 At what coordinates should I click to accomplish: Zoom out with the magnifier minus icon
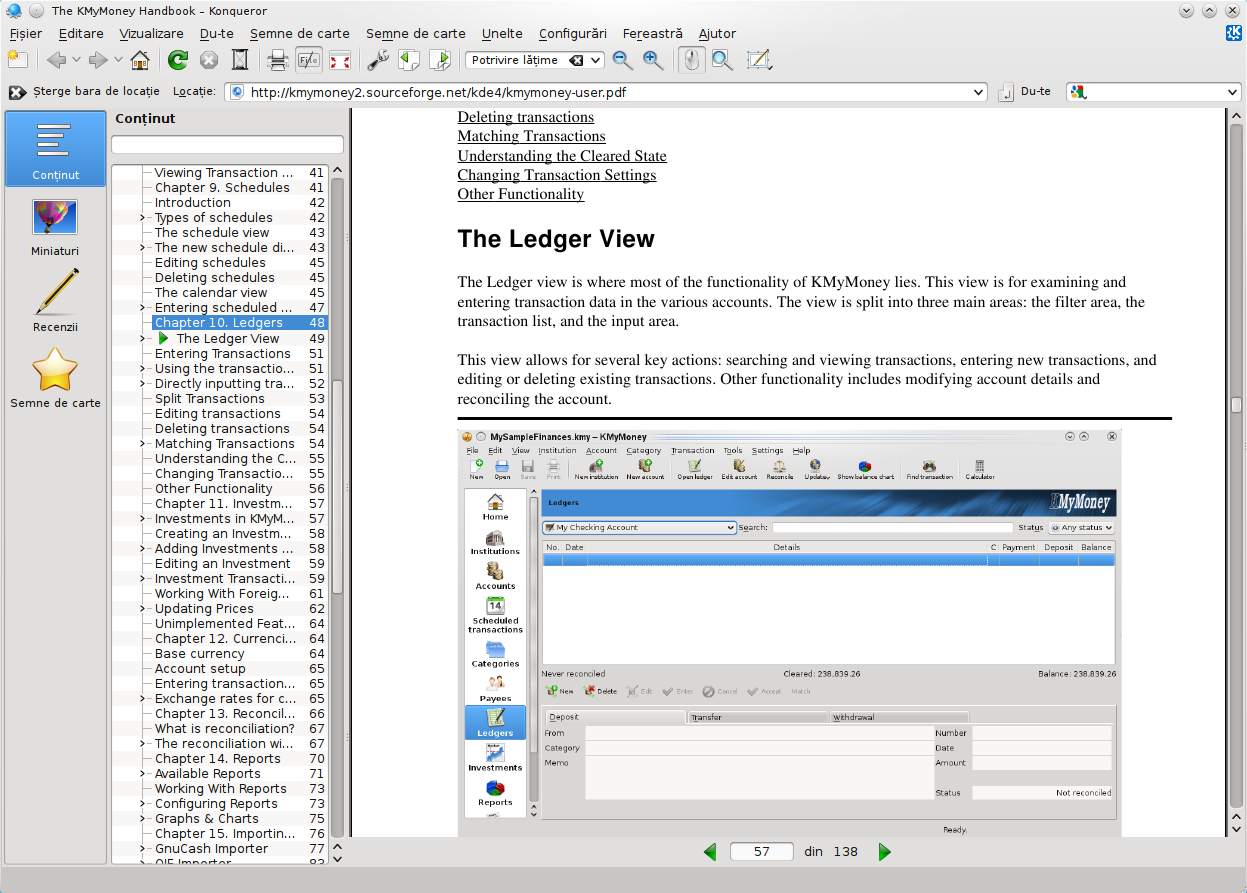pos(623,60)
